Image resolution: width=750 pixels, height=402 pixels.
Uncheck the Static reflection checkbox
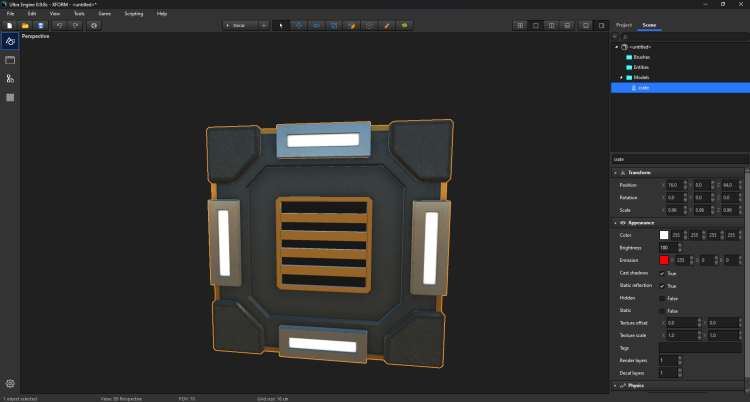(x=662, y=286)
